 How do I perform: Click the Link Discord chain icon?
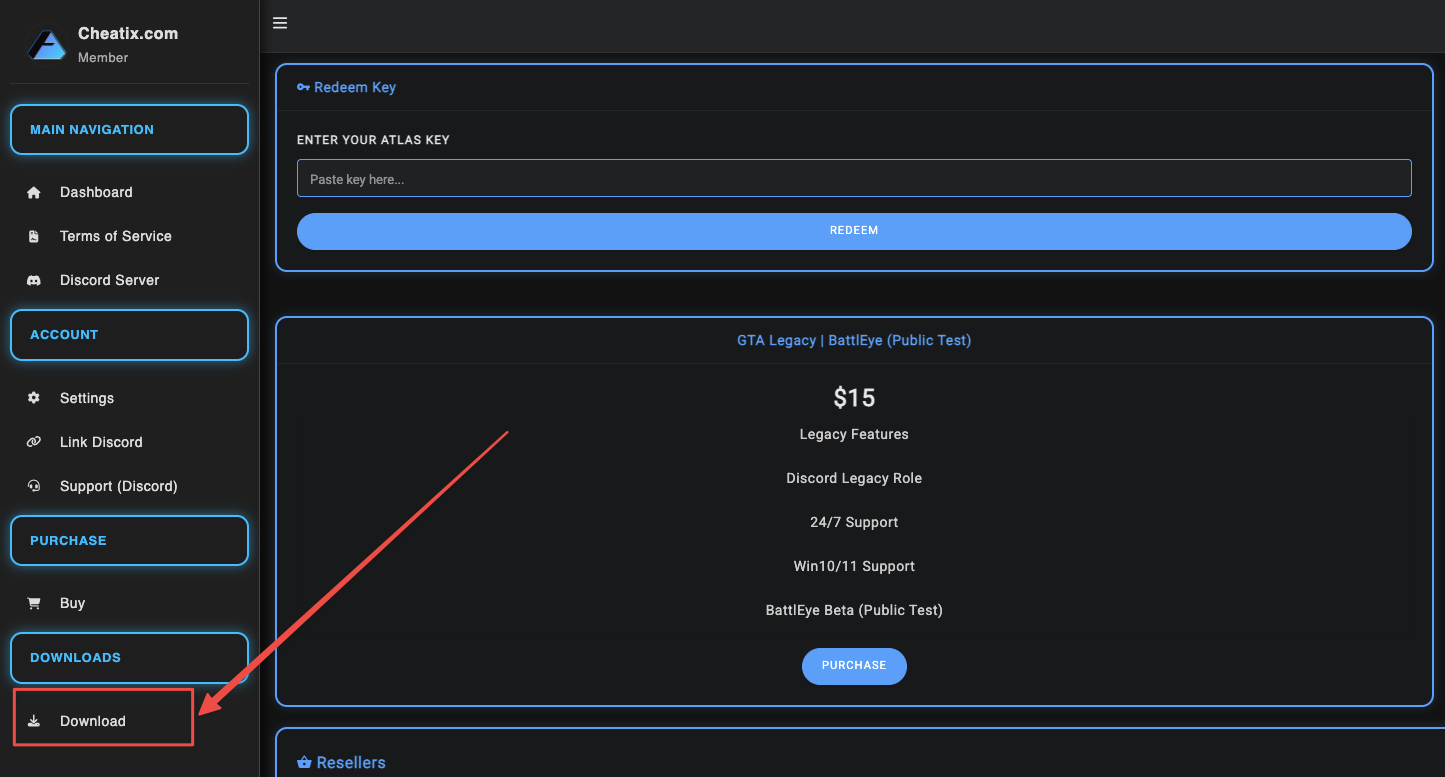34,442
